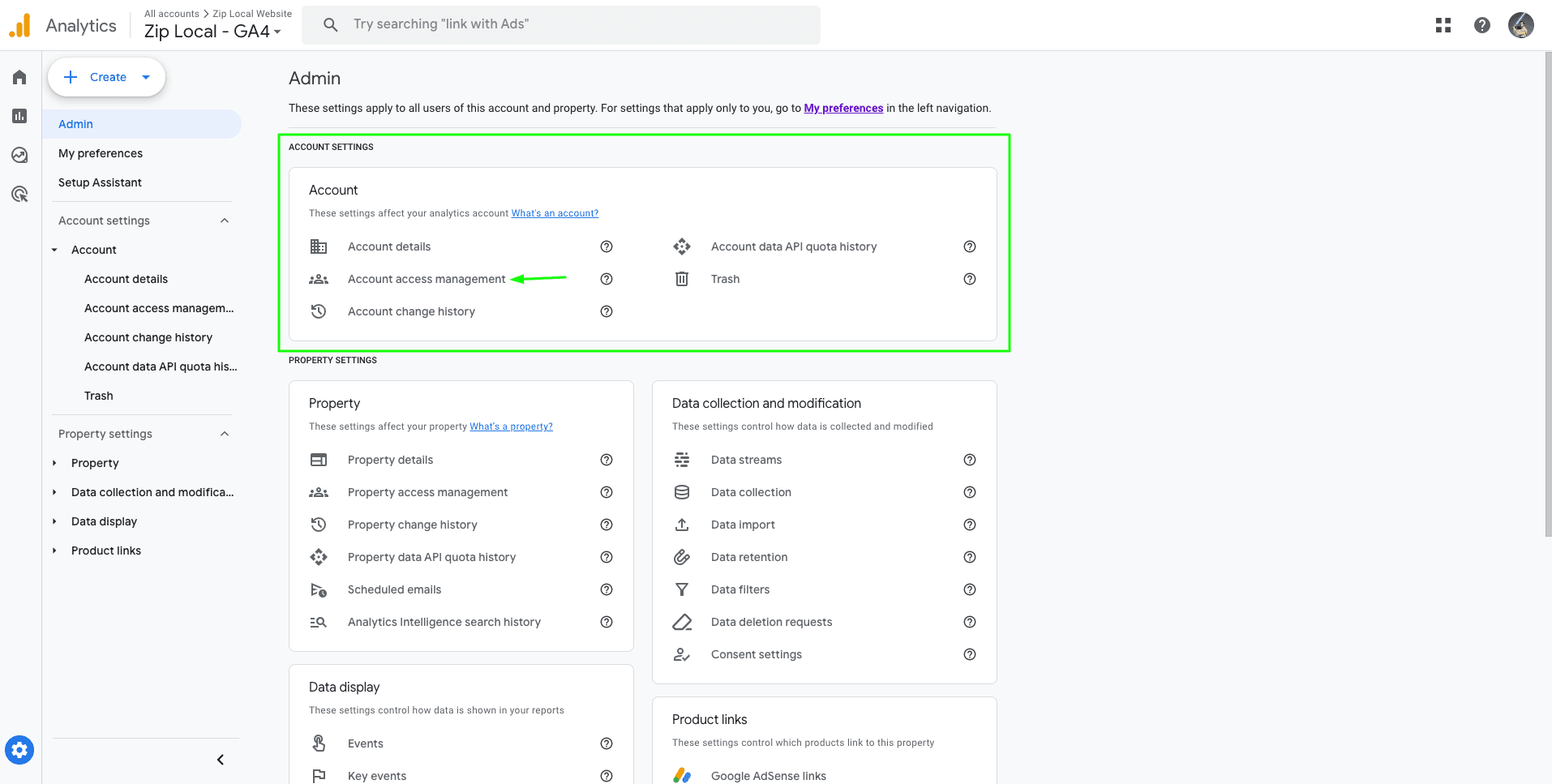Open Property change history
Image resolution: width=1552 pixels, height=784 pixels.
click(x=412, y=525)
